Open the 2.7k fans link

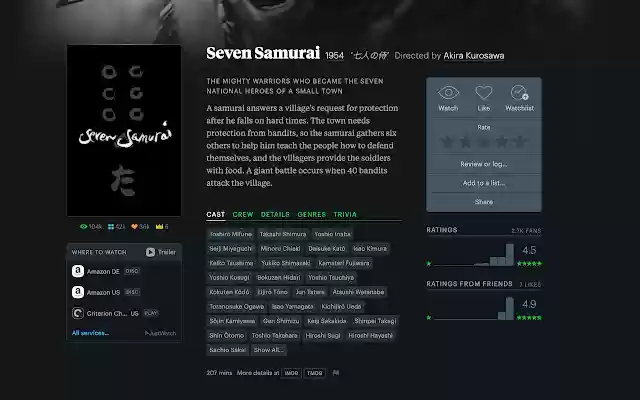click(x=526, y=231)
